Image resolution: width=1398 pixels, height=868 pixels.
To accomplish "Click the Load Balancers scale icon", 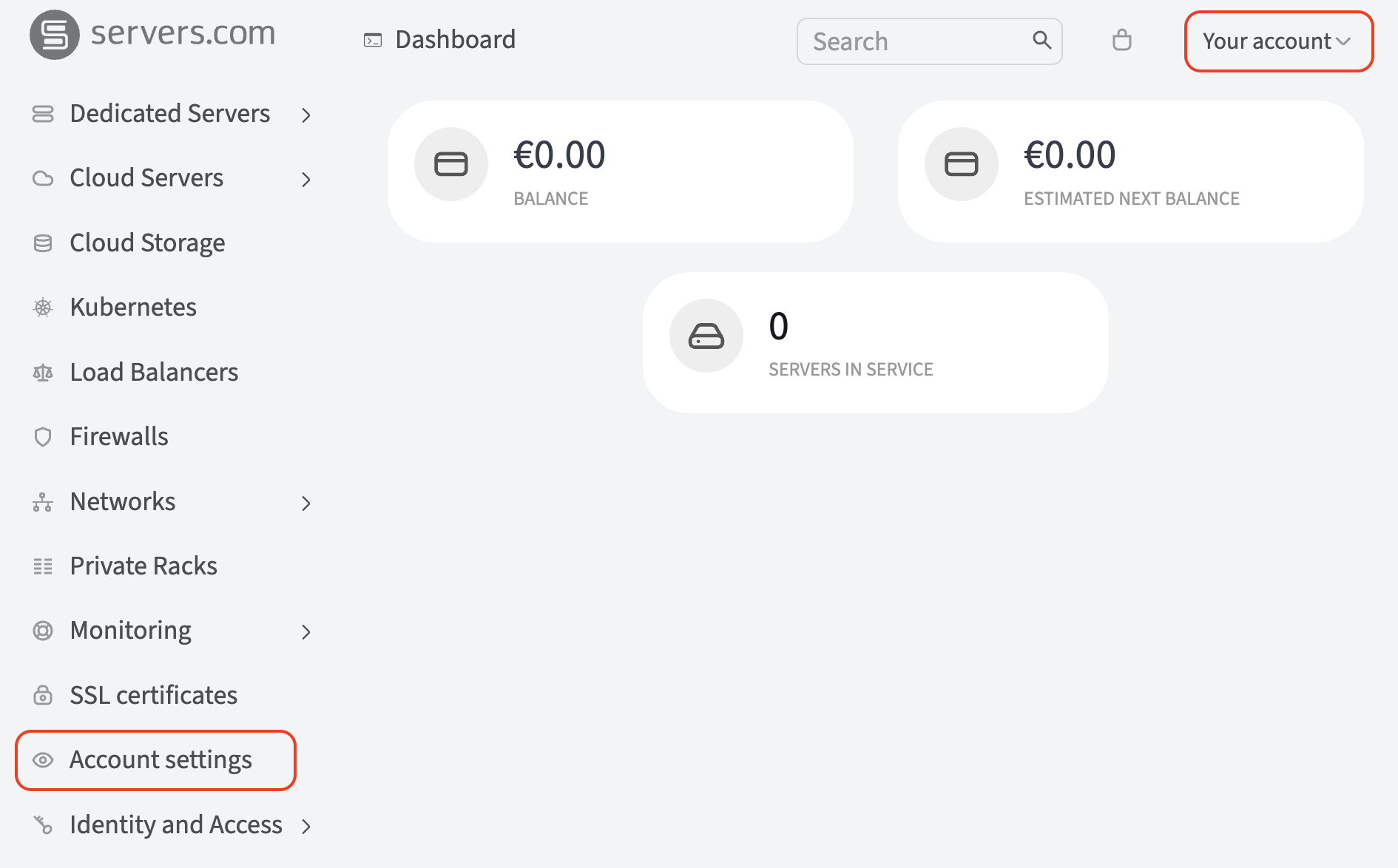I will click(x=43, y=373).
